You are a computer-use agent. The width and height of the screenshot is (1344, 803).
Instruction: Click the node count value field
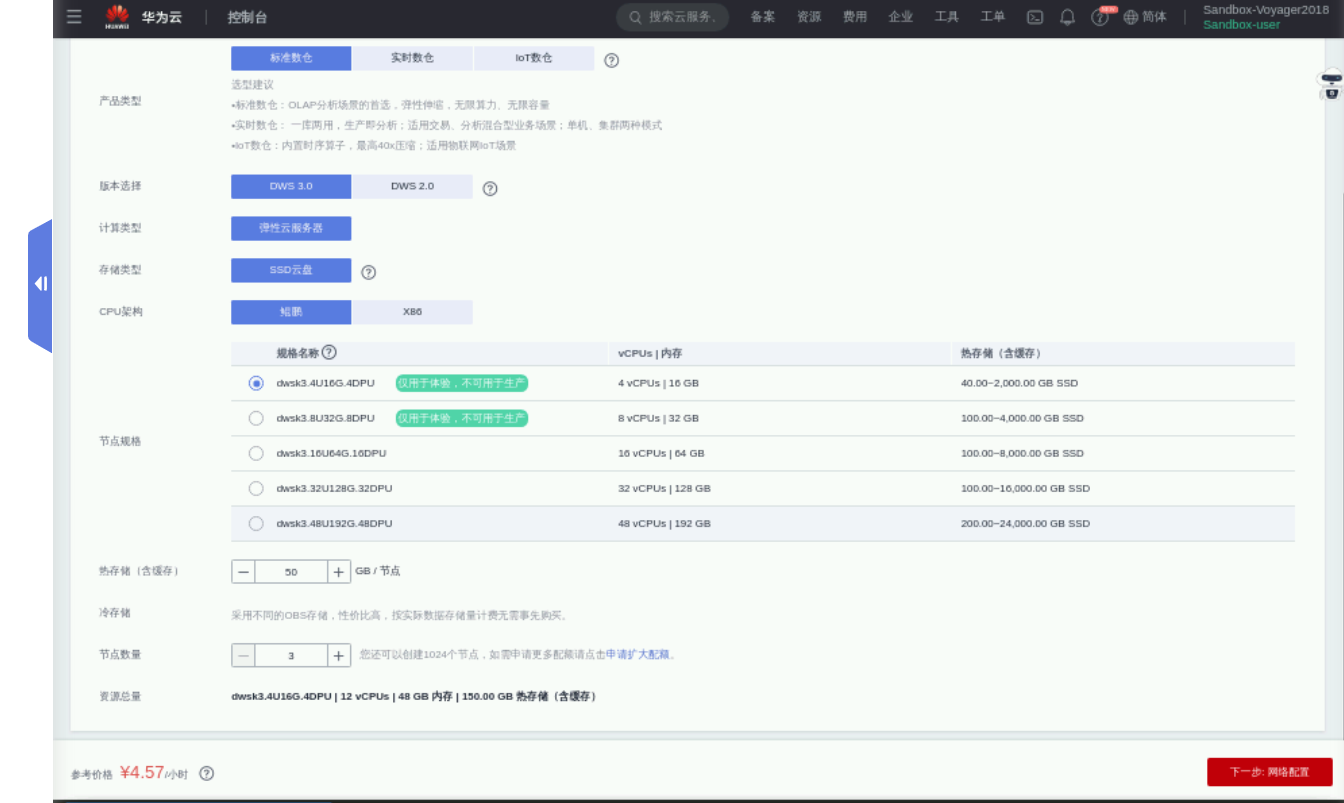[x=291, y=656]
